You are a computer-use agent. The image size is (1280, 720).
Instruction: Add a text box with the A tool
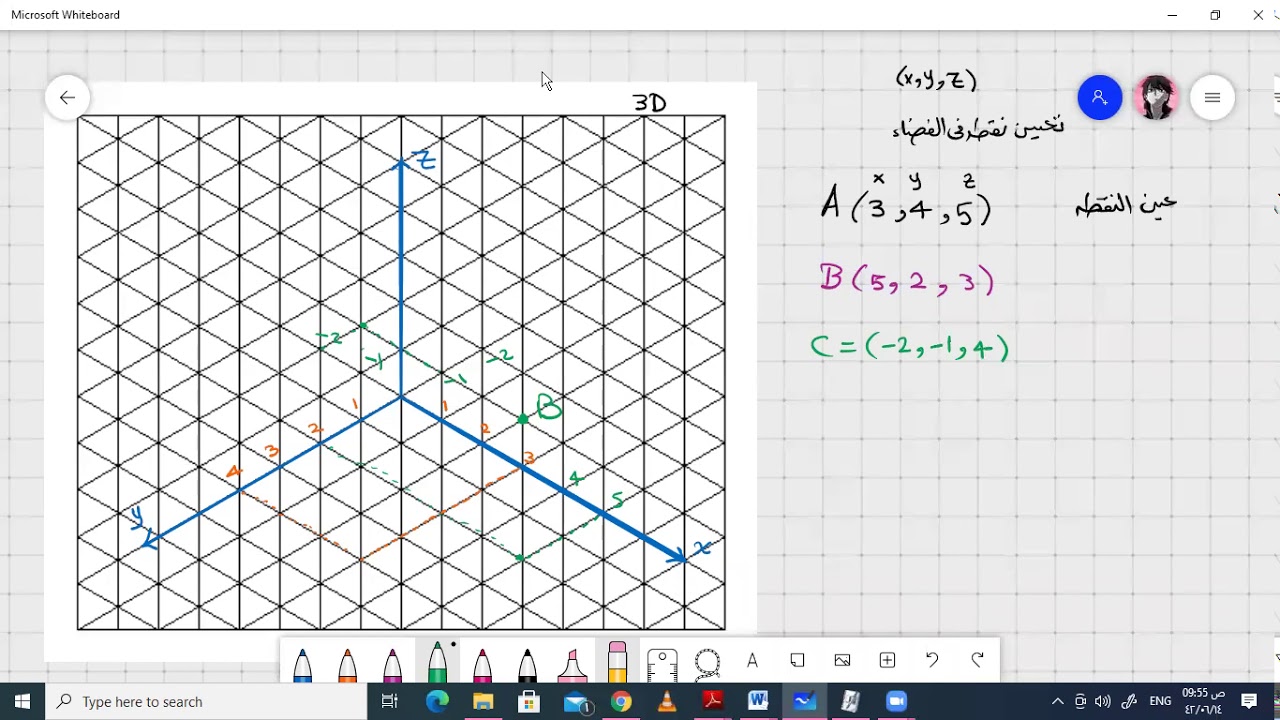click(752, 660)
